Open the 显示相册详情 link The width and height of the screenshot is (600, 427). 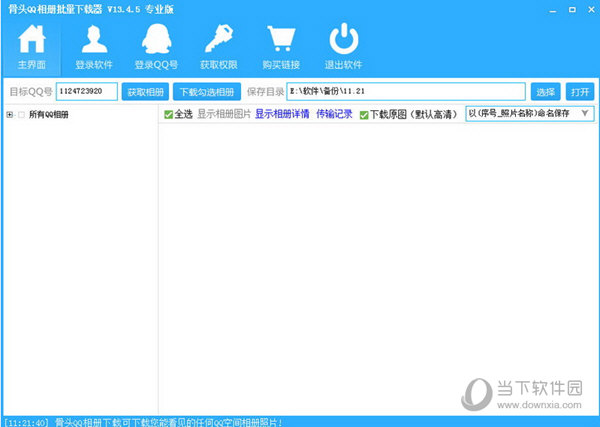click(282, 114)
